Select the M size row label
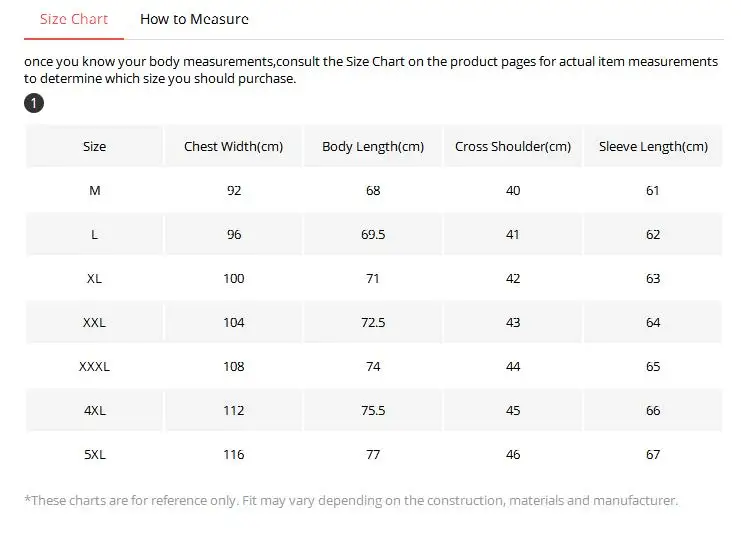Viewport: 741px width, 548px height. point(94,190)
